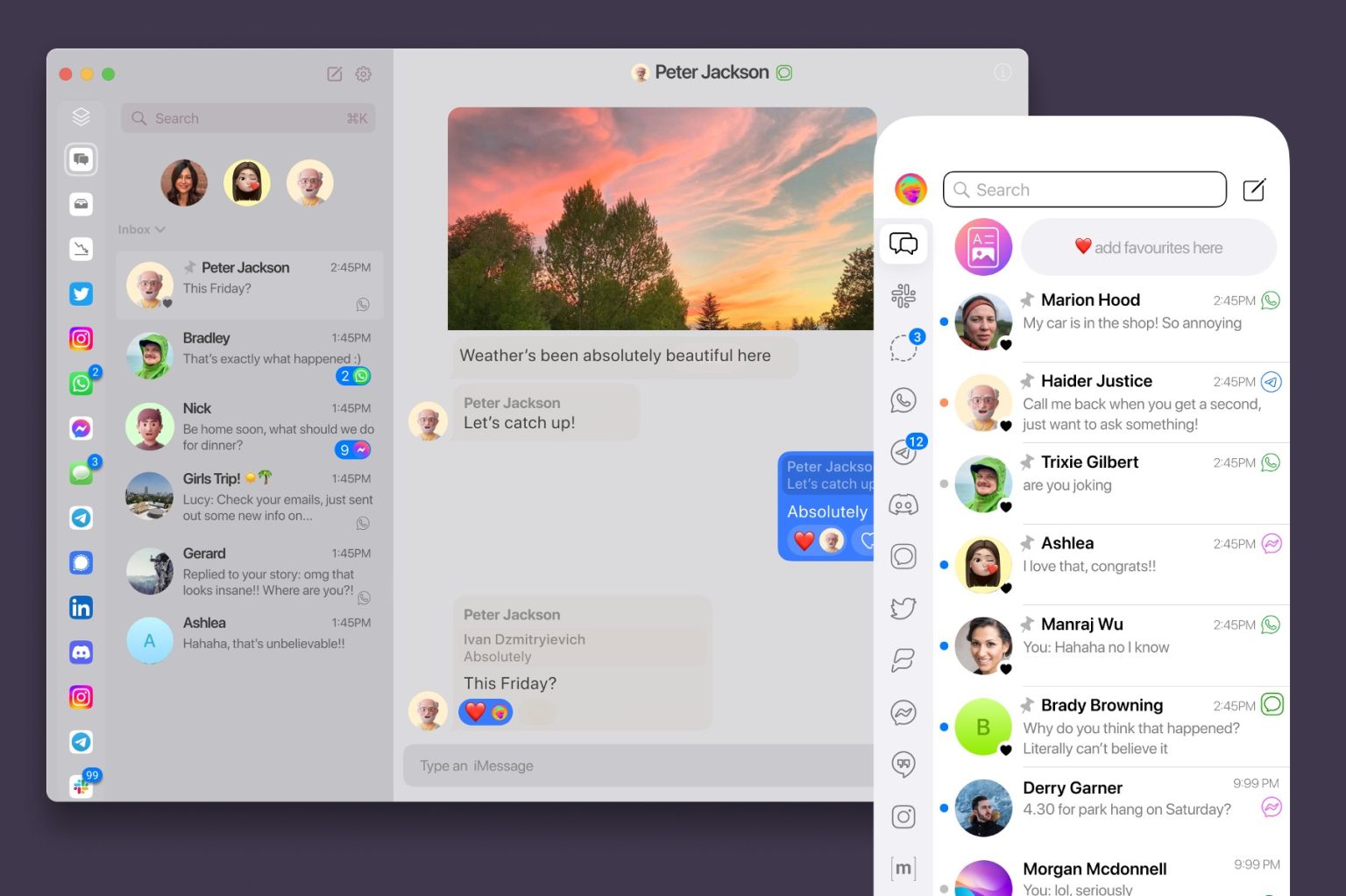The image size is (1346, 896).
Task: Click the Search field in desktop window
Action: point(248,118)
